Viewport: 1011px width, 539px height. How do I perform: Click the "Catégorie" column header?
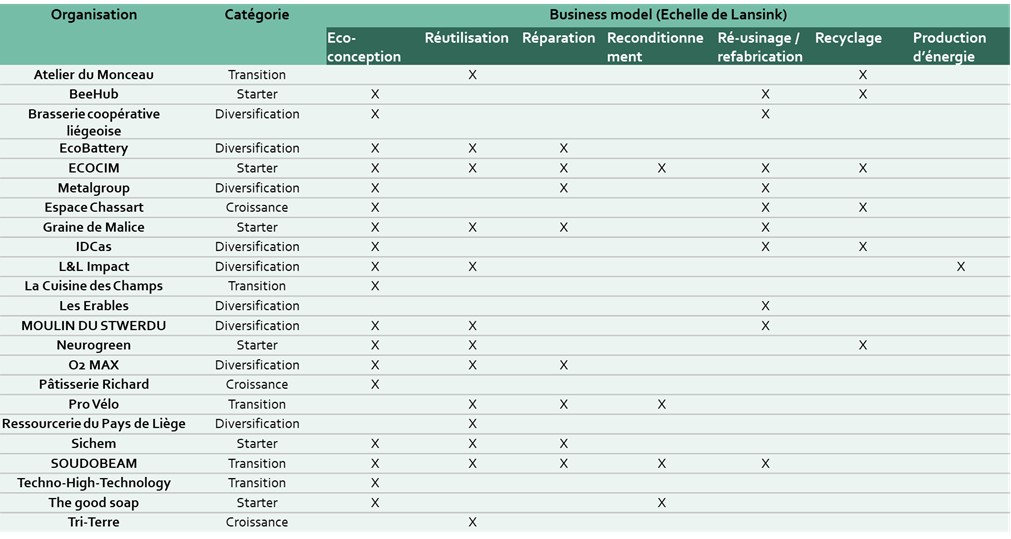point(257,15)
